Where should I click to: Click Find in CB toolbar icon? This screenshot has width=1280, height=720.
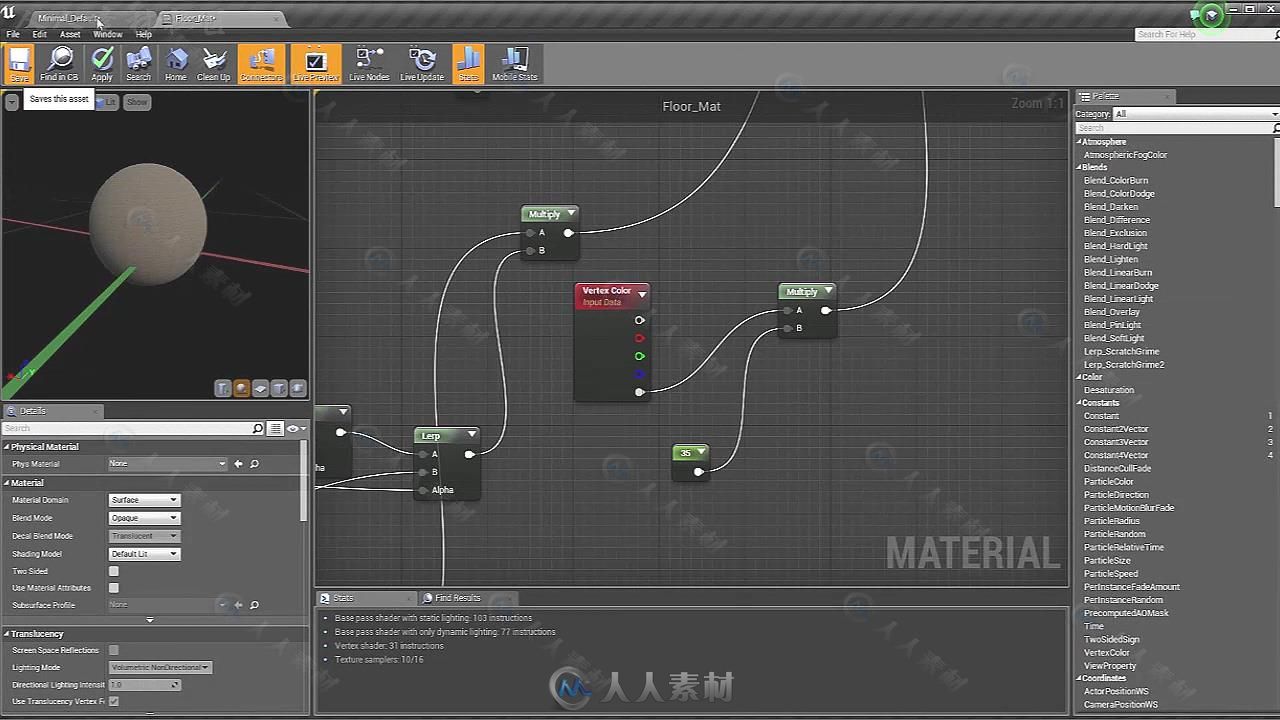pos(60,64)
